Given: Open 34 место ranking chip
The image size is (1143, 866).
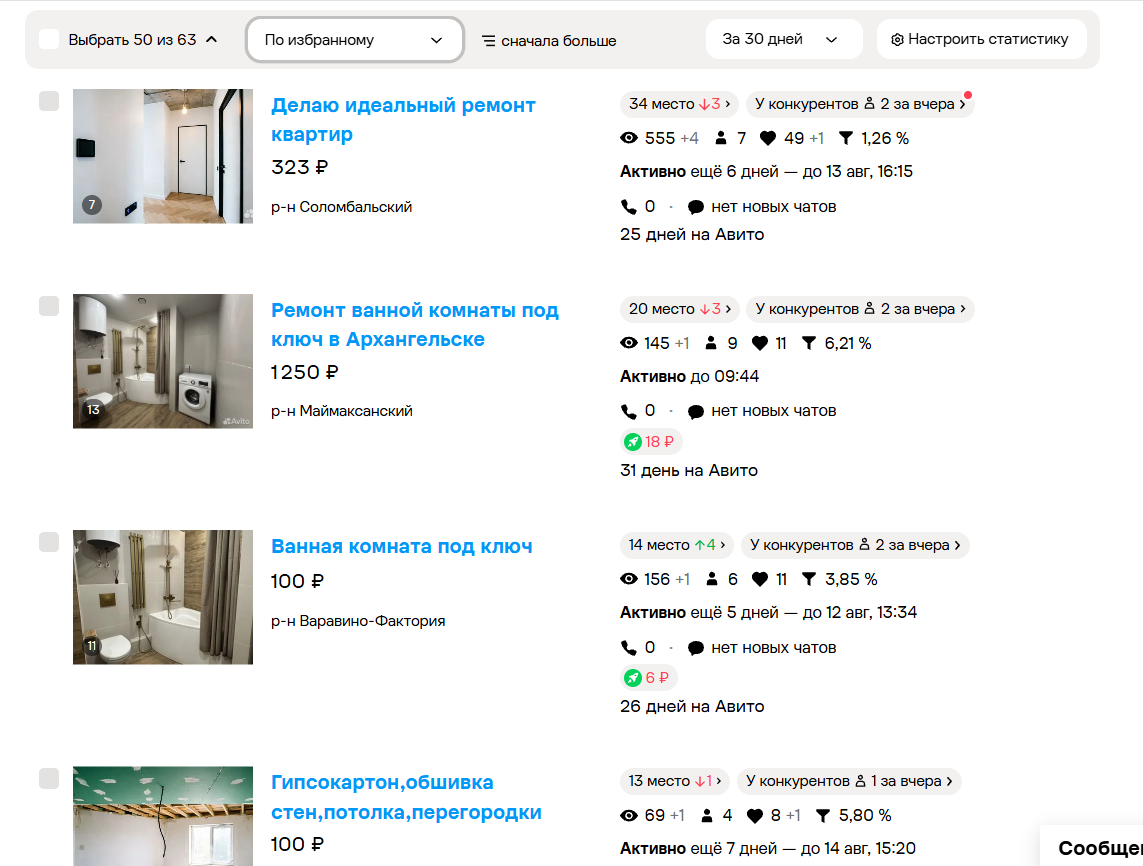Looking at the screenshot, I should point(679,104).
